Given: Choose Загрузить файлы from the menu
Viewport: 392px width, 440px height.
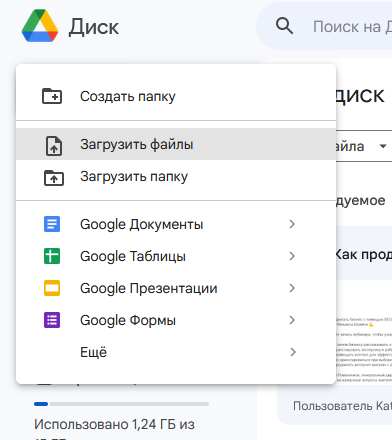Looking at the screenshot, I should tap(176, 144).
